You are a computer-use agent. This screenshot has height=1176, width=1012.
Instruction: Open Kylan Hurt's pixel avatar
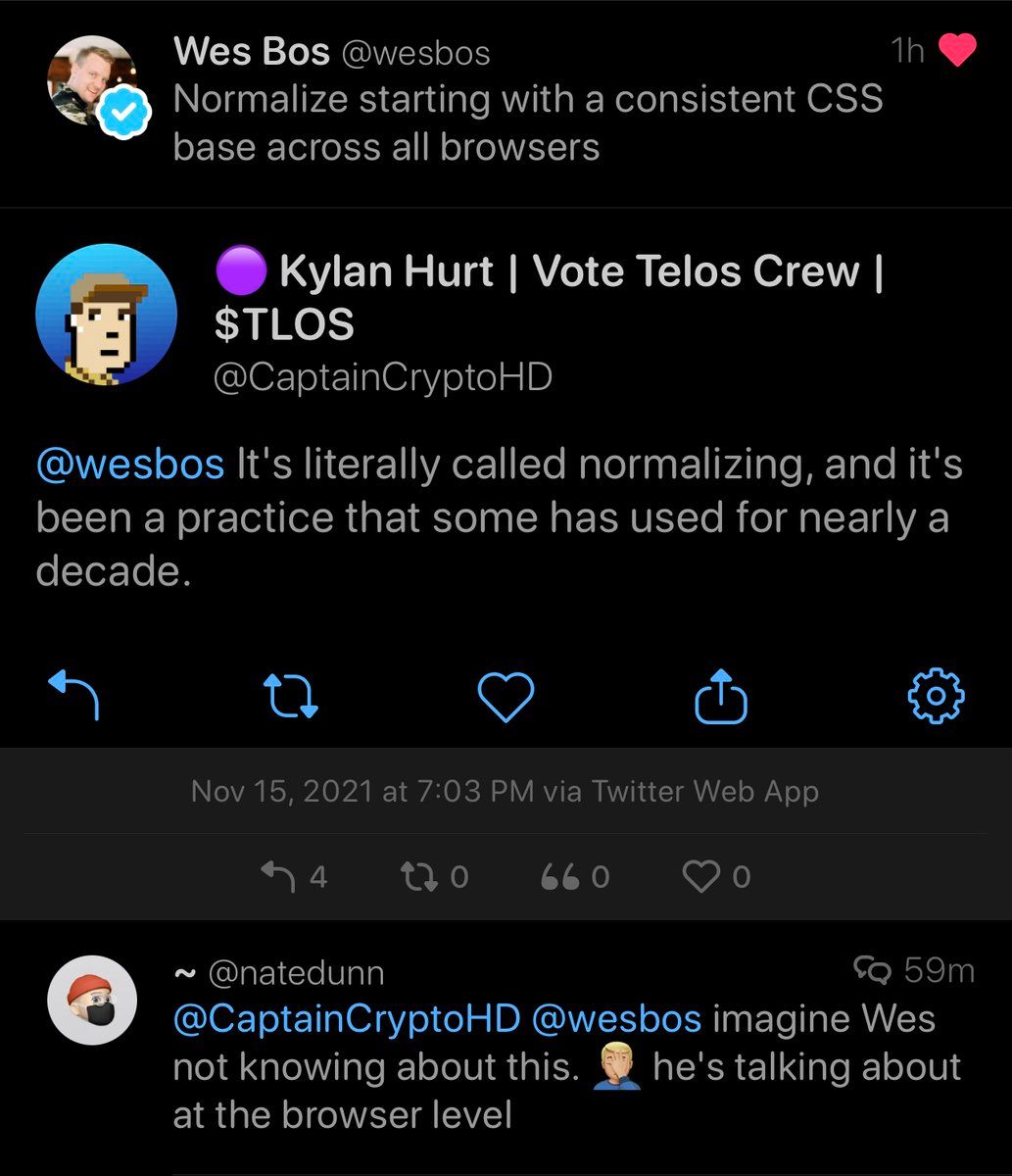[106, 314]
